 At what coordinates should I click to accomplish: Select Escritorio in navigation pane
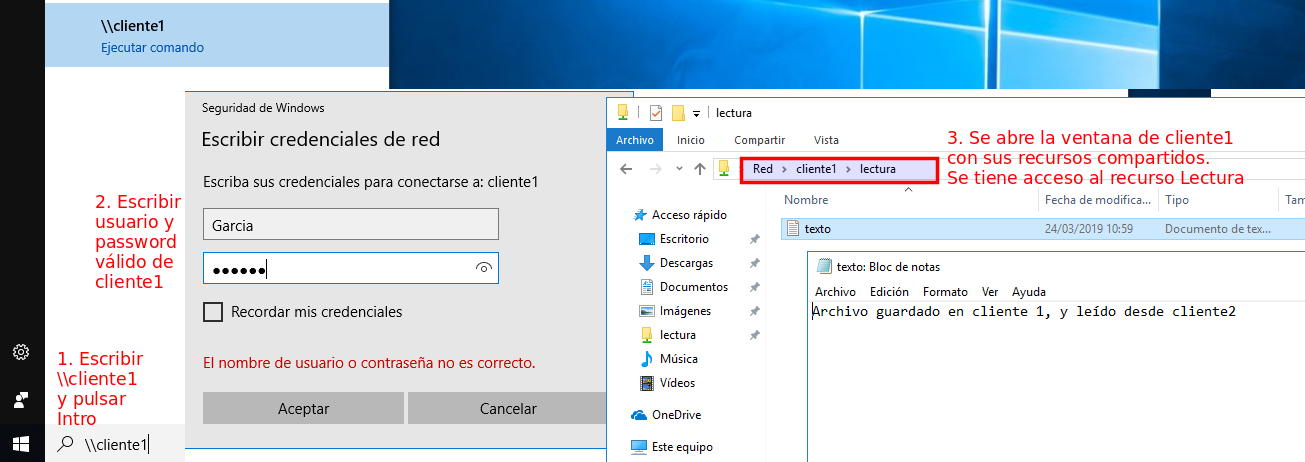[684, 239]
